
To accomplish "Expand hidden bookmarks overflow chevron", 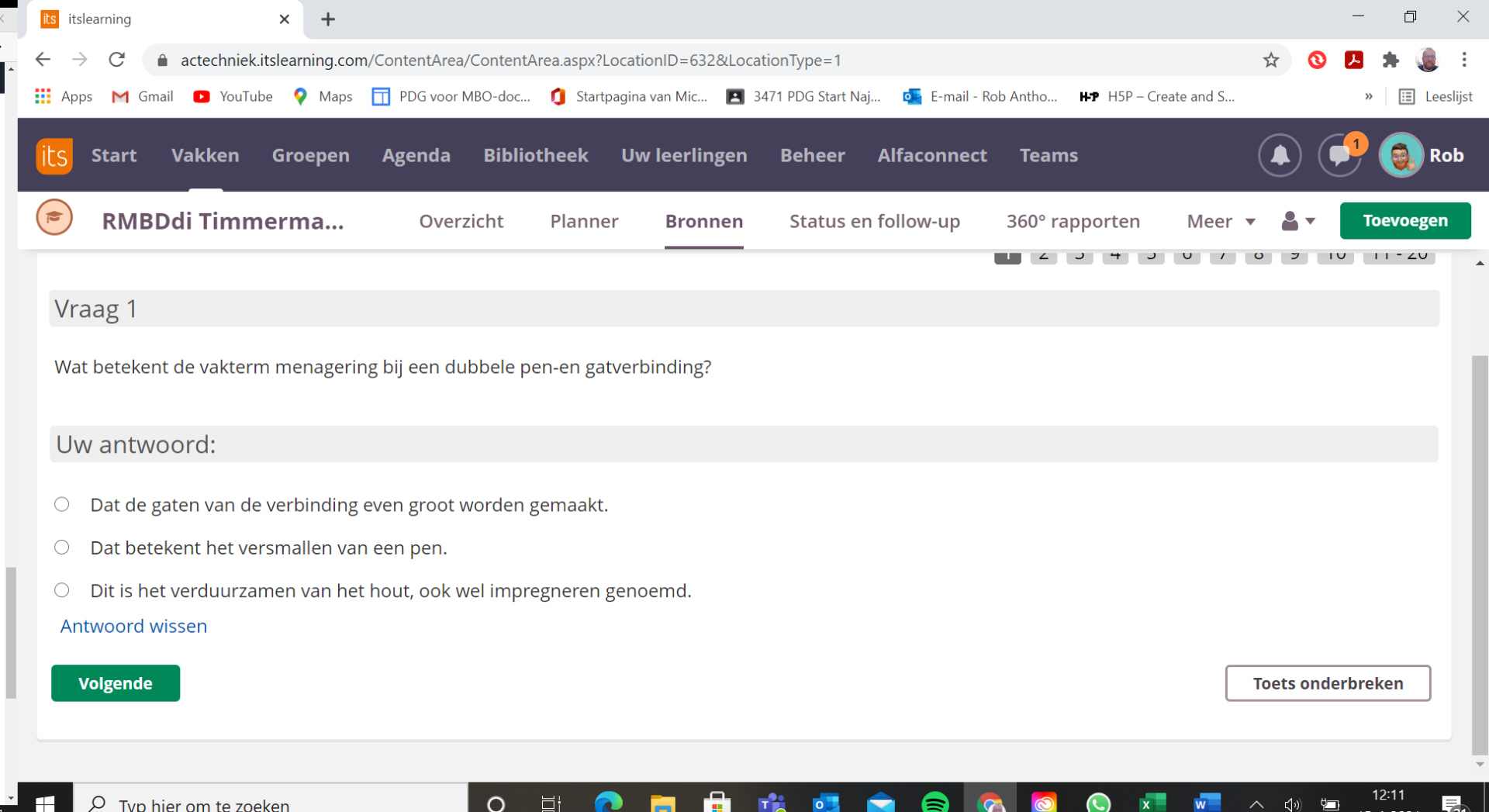I will [1368, 97].
